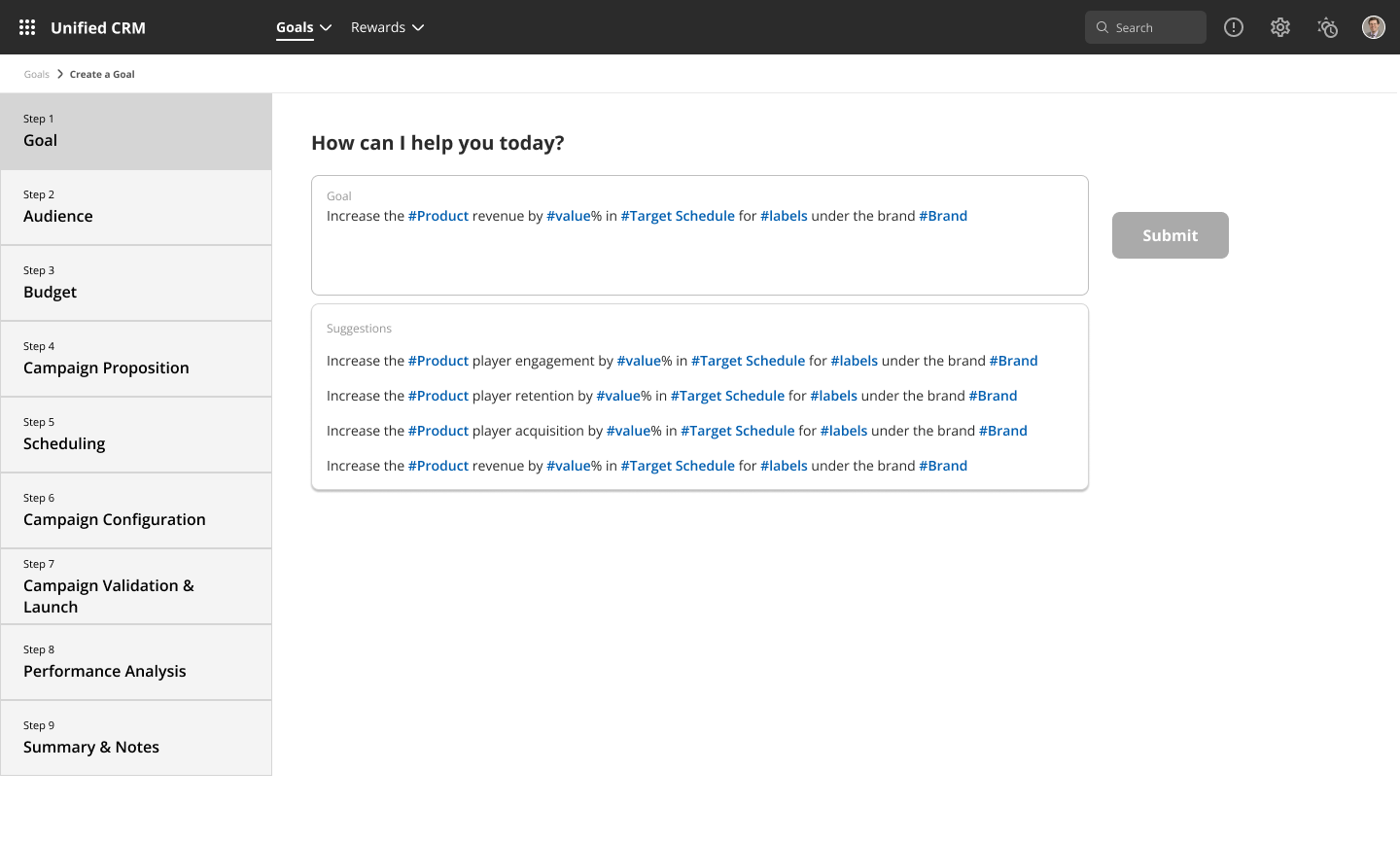
Task: Open Step 3 Budget
Action: 136,283
